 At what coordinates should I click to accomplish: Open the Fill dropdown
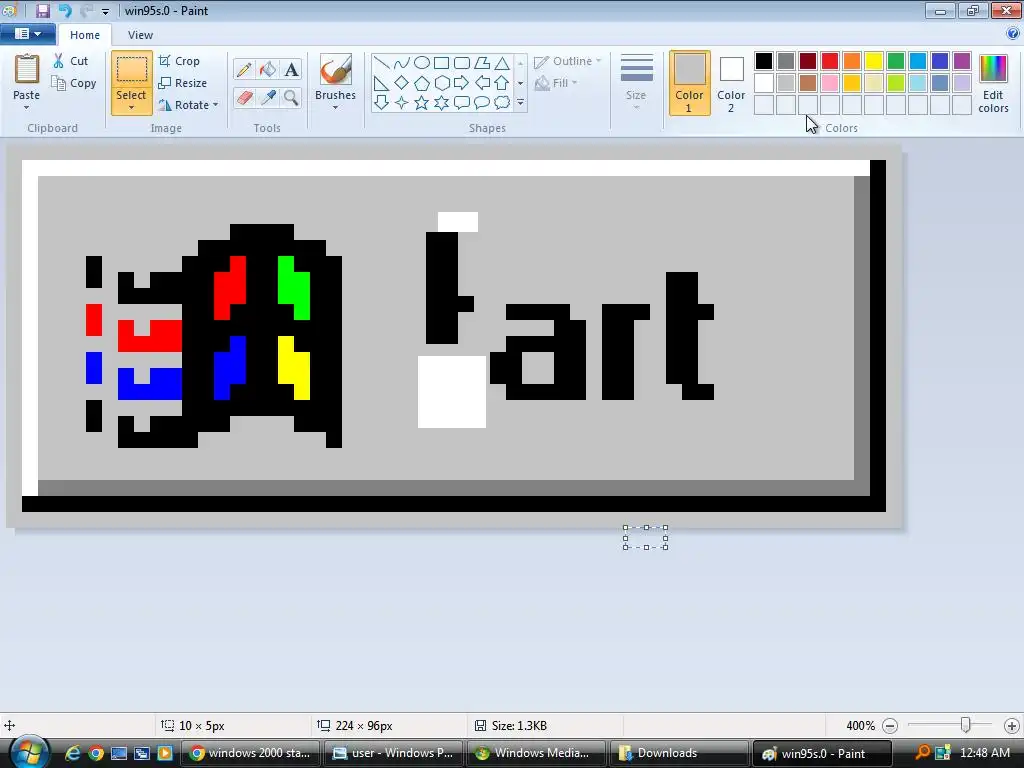click(x=556, y=83)
